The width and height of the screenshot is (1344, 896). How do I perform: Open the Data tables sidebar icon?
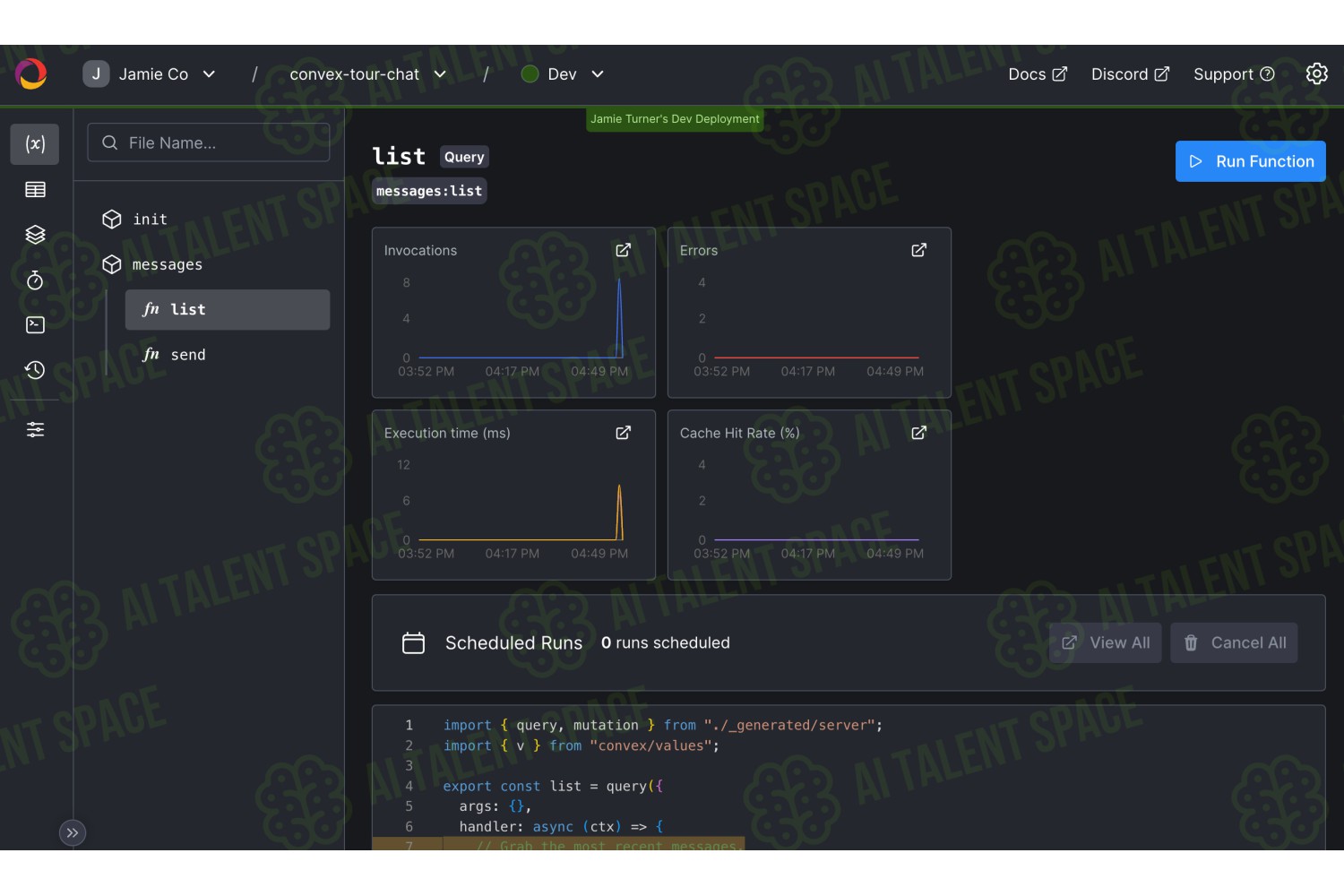point(35,190)
